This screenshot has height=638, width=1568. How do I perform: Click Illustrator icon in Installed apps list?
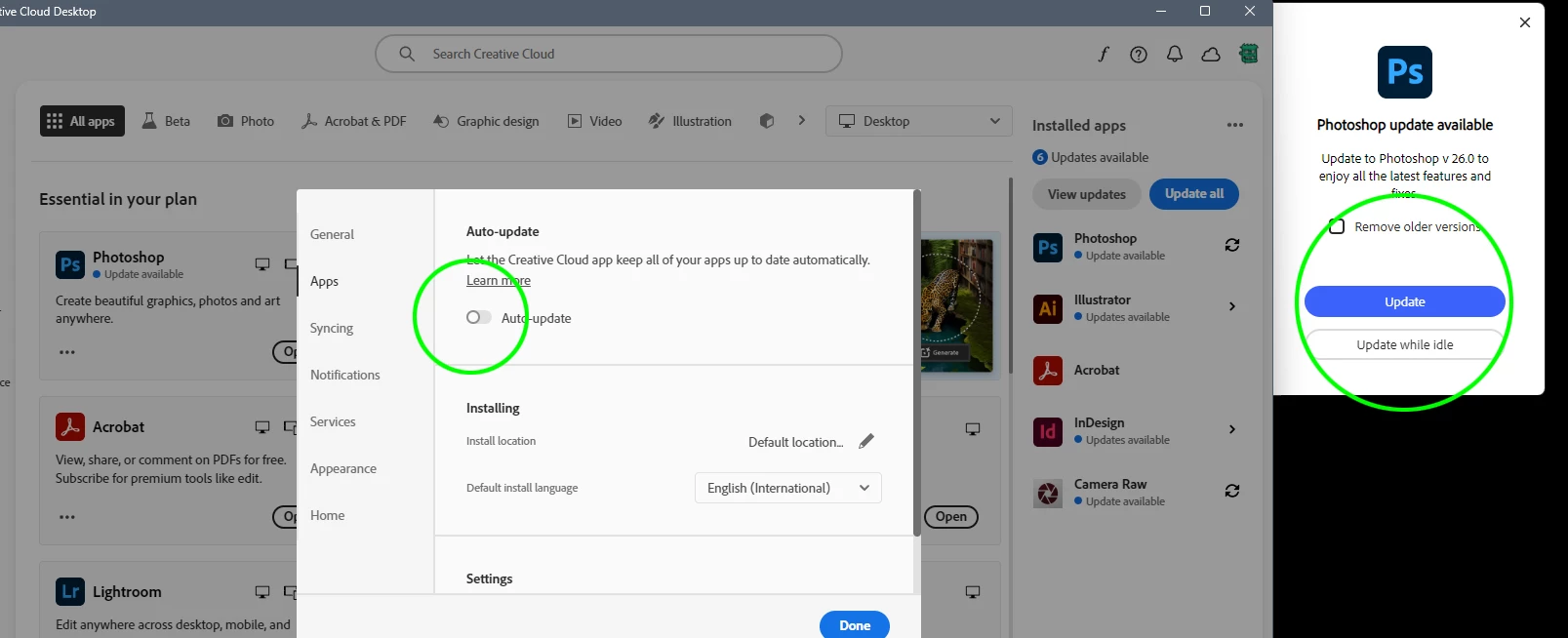pyautogui.click(x=1048, y=308)
